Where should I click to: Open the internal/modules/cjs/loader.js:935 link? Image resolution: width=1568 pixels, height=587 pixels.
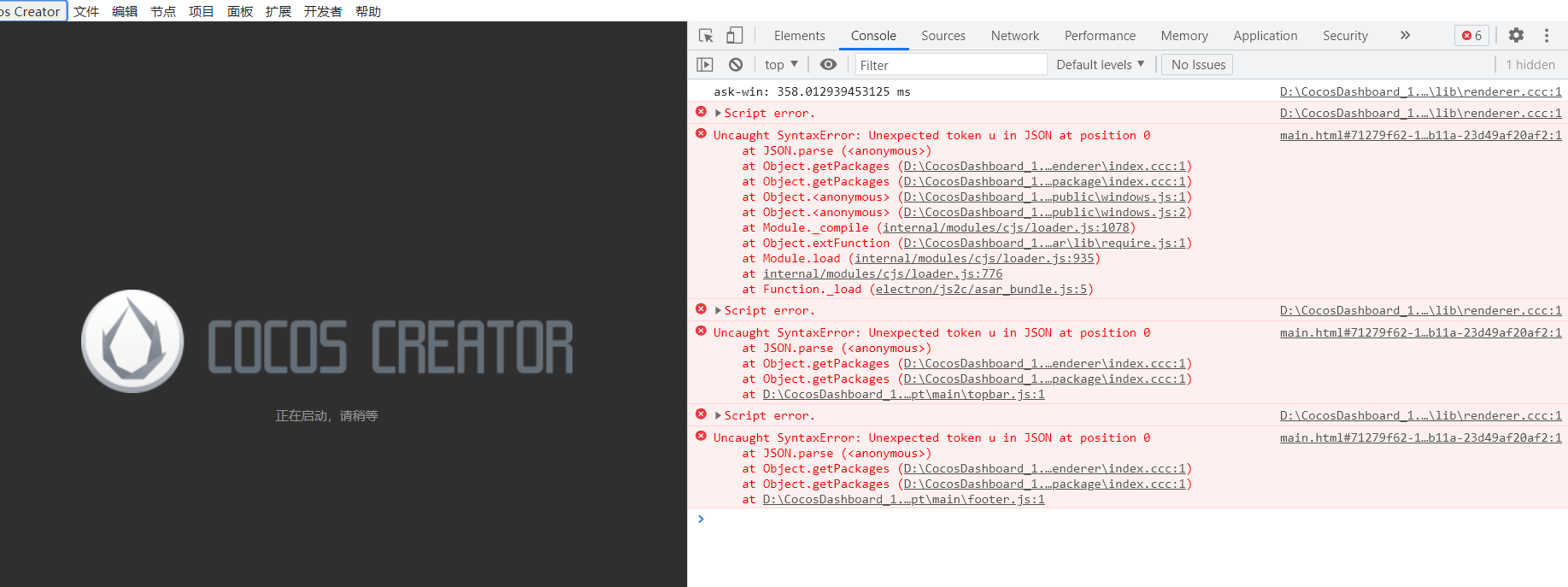pyautogui.click(x=974, y=258)
